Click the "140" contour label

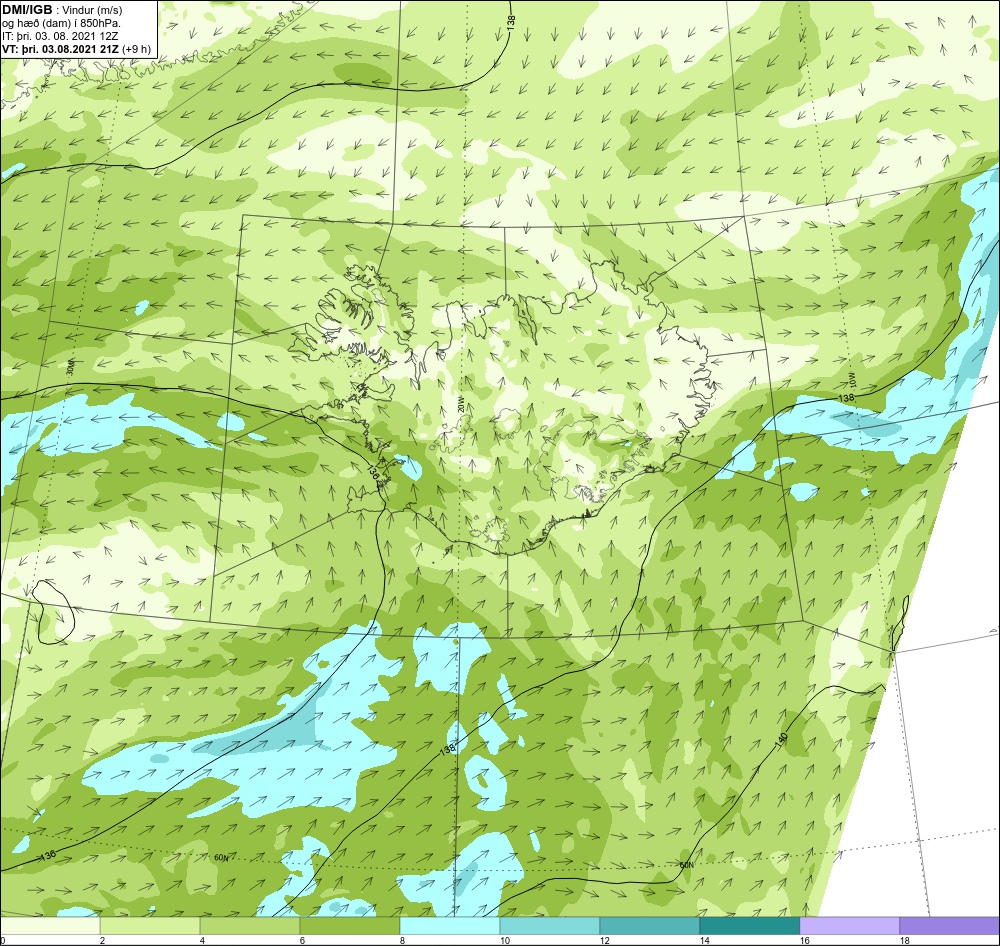pyautogui.click(x=782, y=740)
